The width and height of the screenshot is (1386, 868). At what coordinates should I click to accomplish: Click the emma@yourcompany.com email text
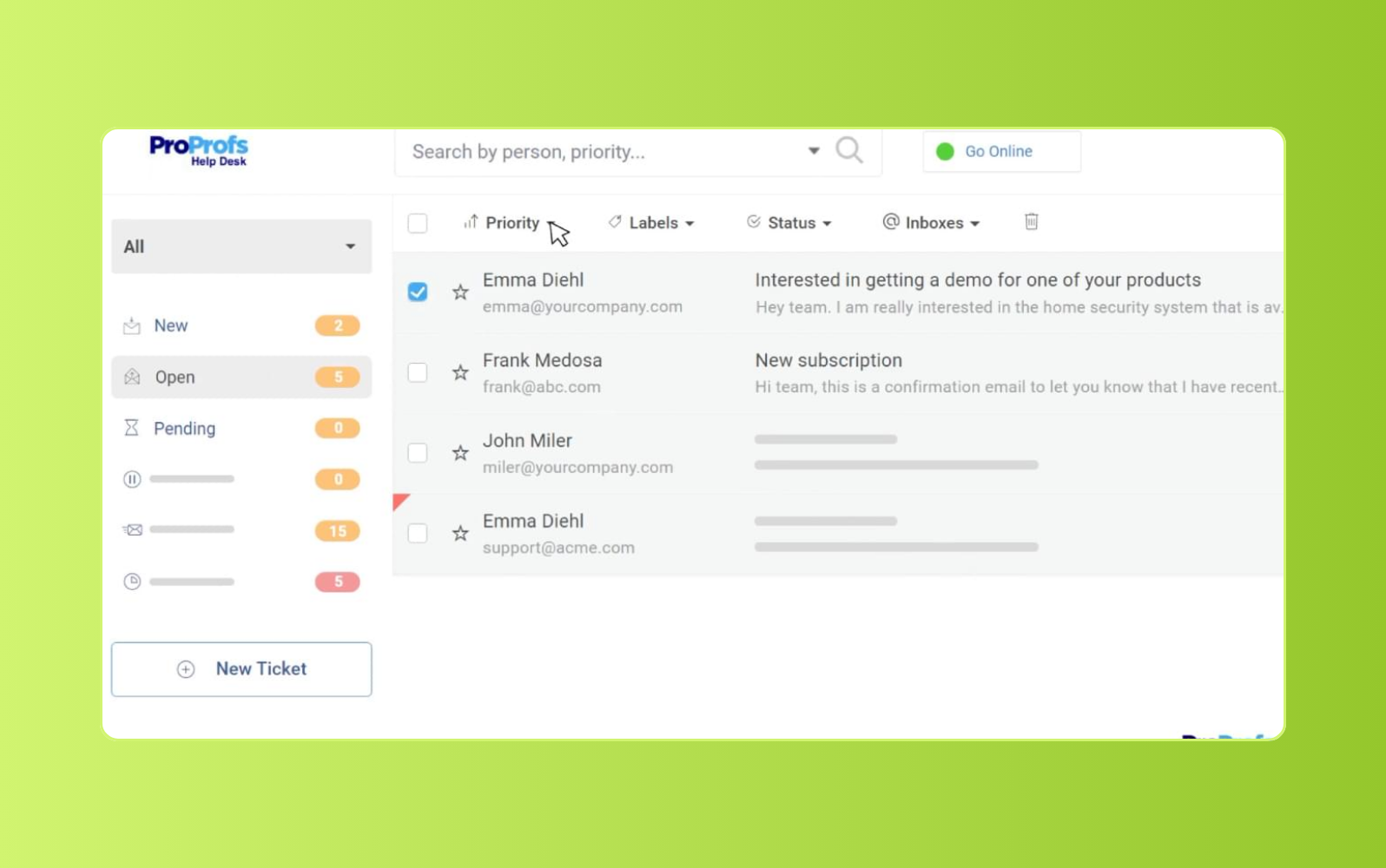pyautogui.click(x=583, y=307)
